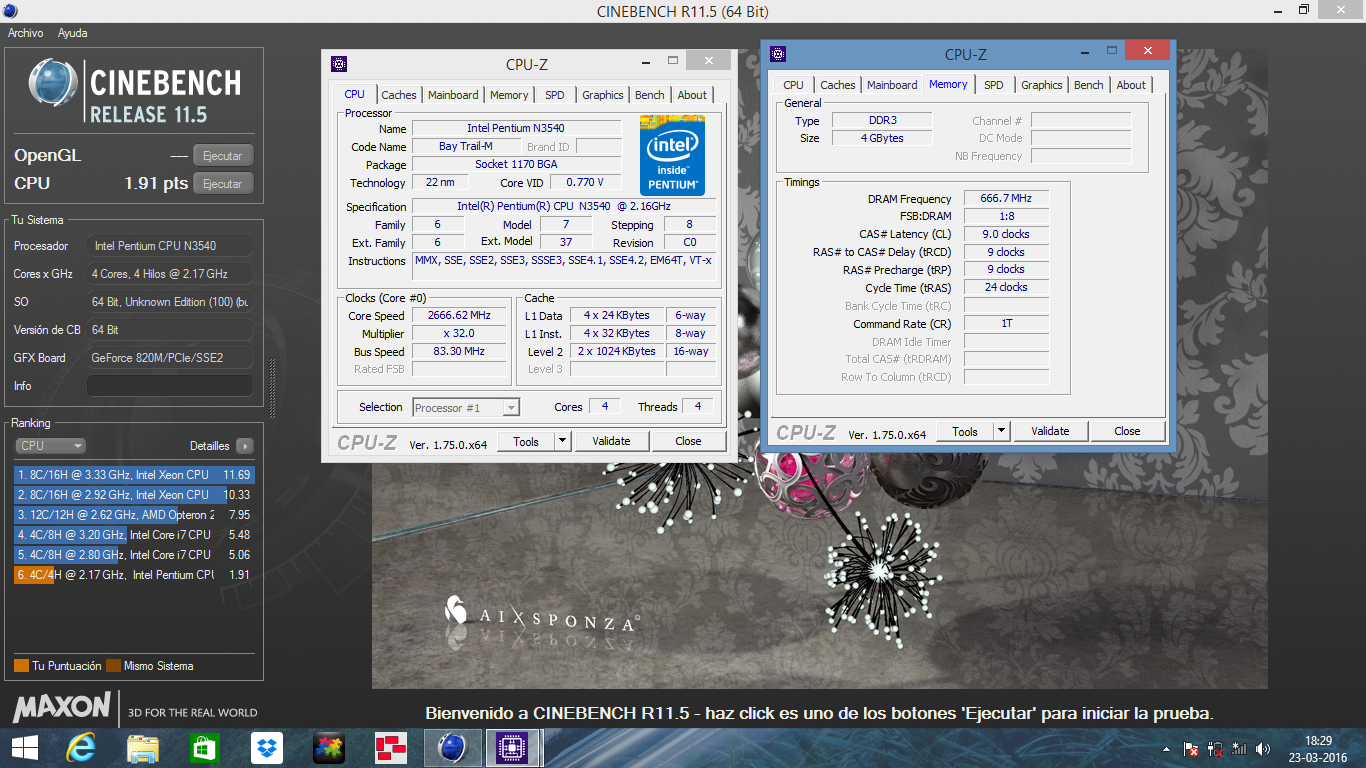This screenshot has width=1366, height=768.
Task: Open the Ayuda menu
Action: pyautogui.click(x=73, y=33)
